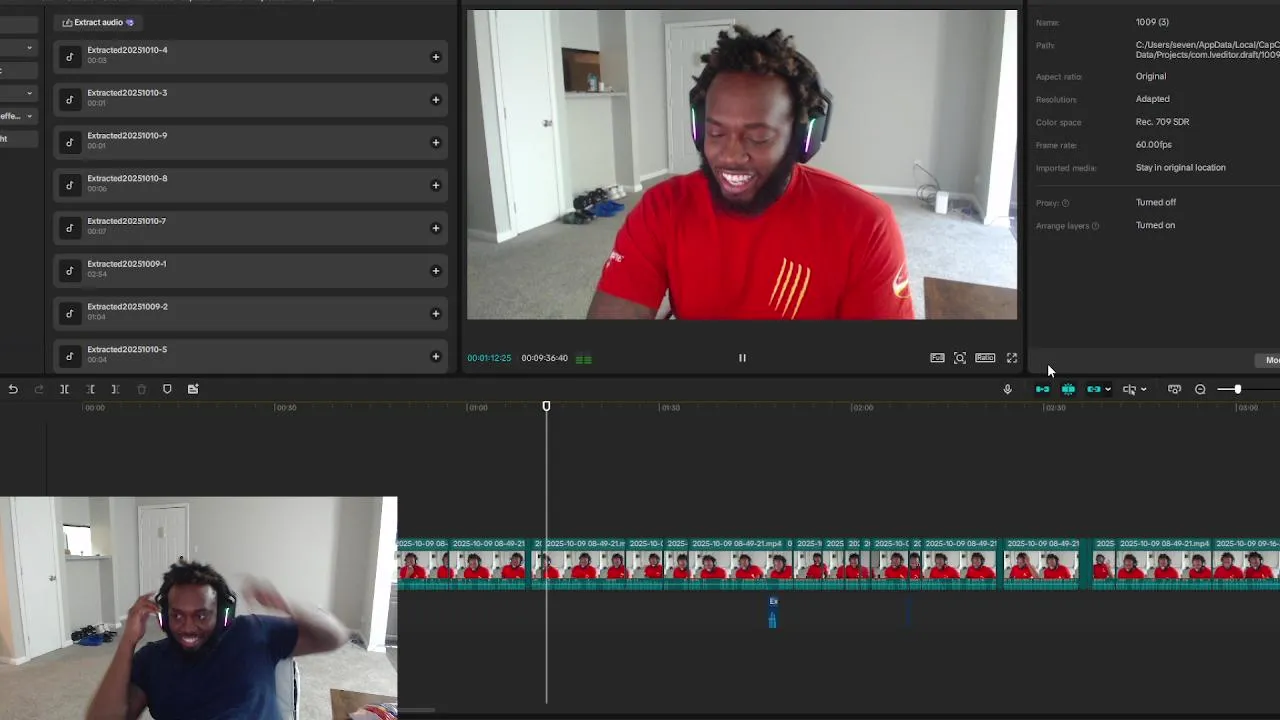Click the Proxy 'Turned off' value

1155,203
